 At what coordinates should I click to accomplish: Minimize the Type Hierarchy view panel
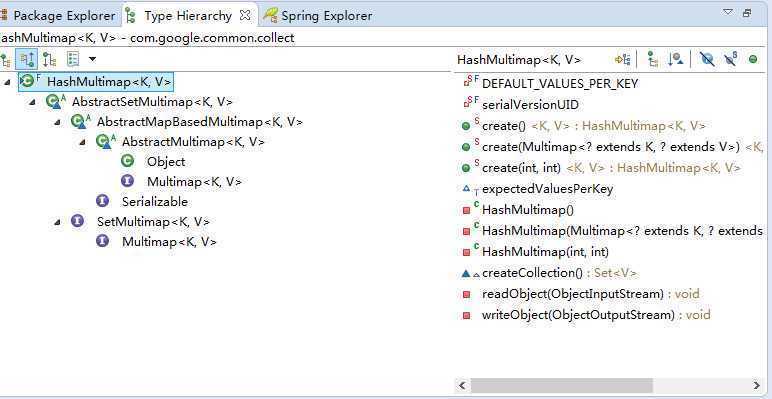click(x=747, y=13)
